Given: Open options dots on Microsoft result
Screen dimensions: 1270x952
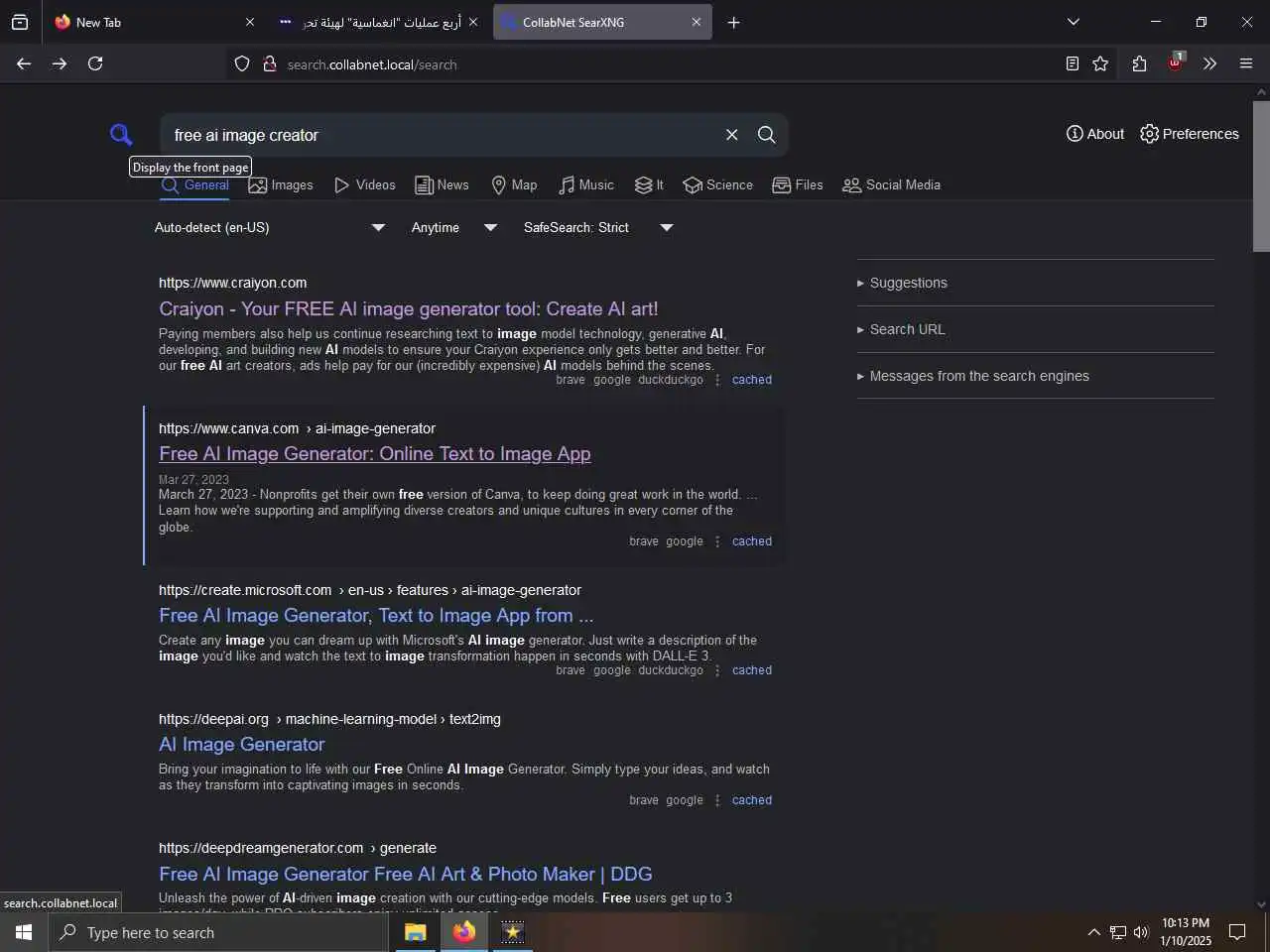Looking at the screenshot, I should [717, 670].
